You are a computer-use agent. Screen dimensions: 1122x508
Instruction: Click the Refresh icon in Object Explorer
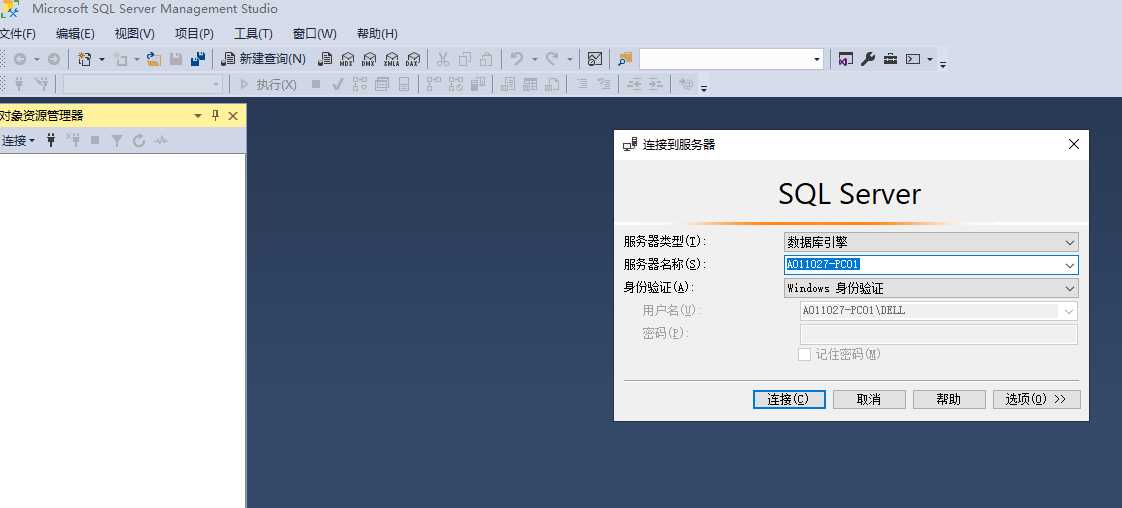(139, 141)
